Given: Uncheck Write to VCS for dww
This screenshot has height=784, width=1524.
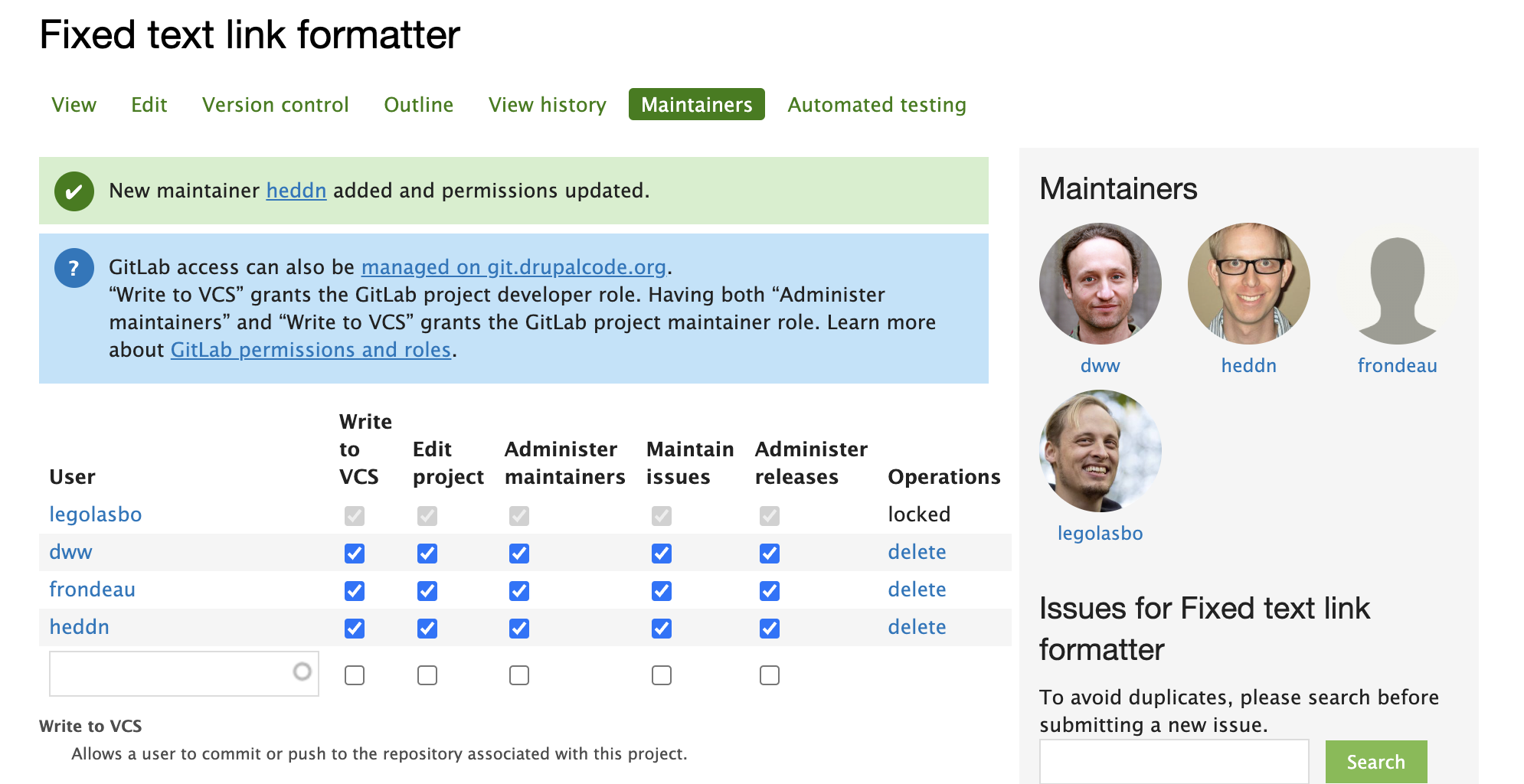Looking at the screenshot, I should 354,553.
